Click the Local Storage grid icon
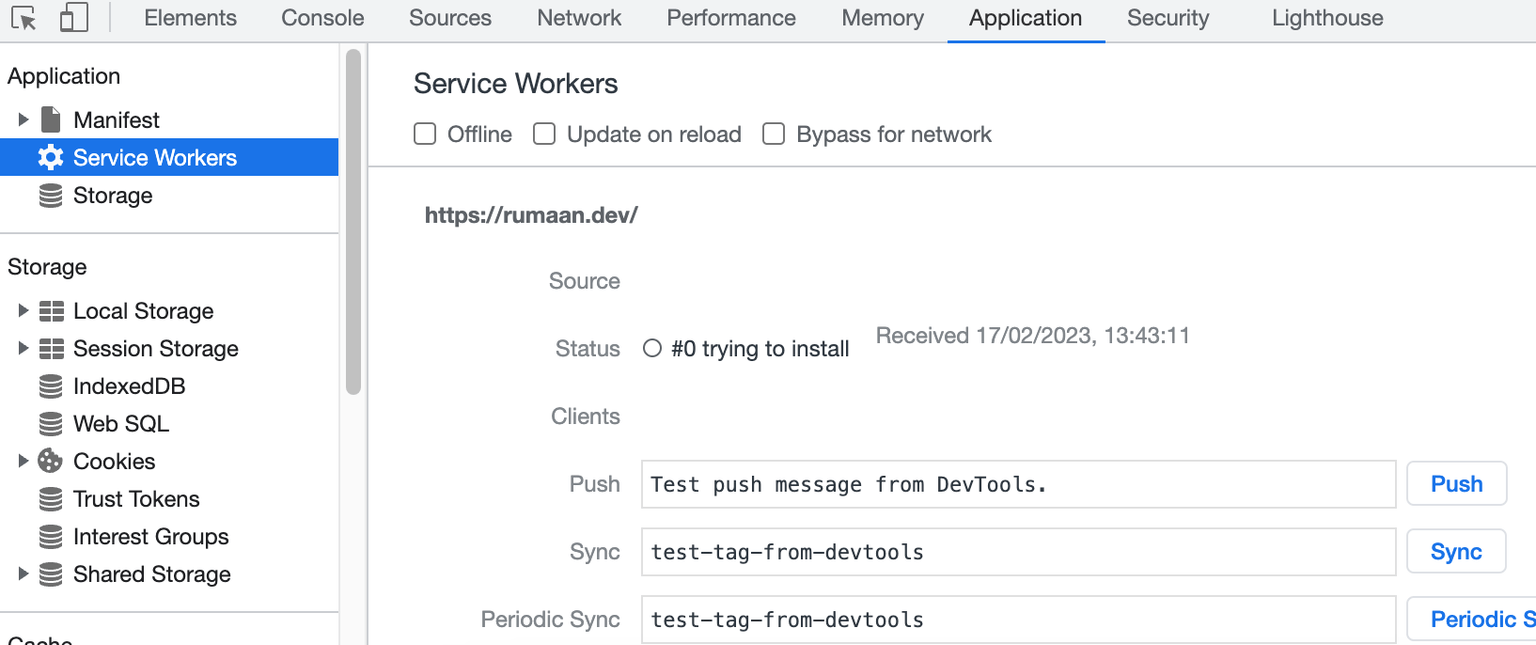The image size is (1536, 645). [x=51, y=311]
